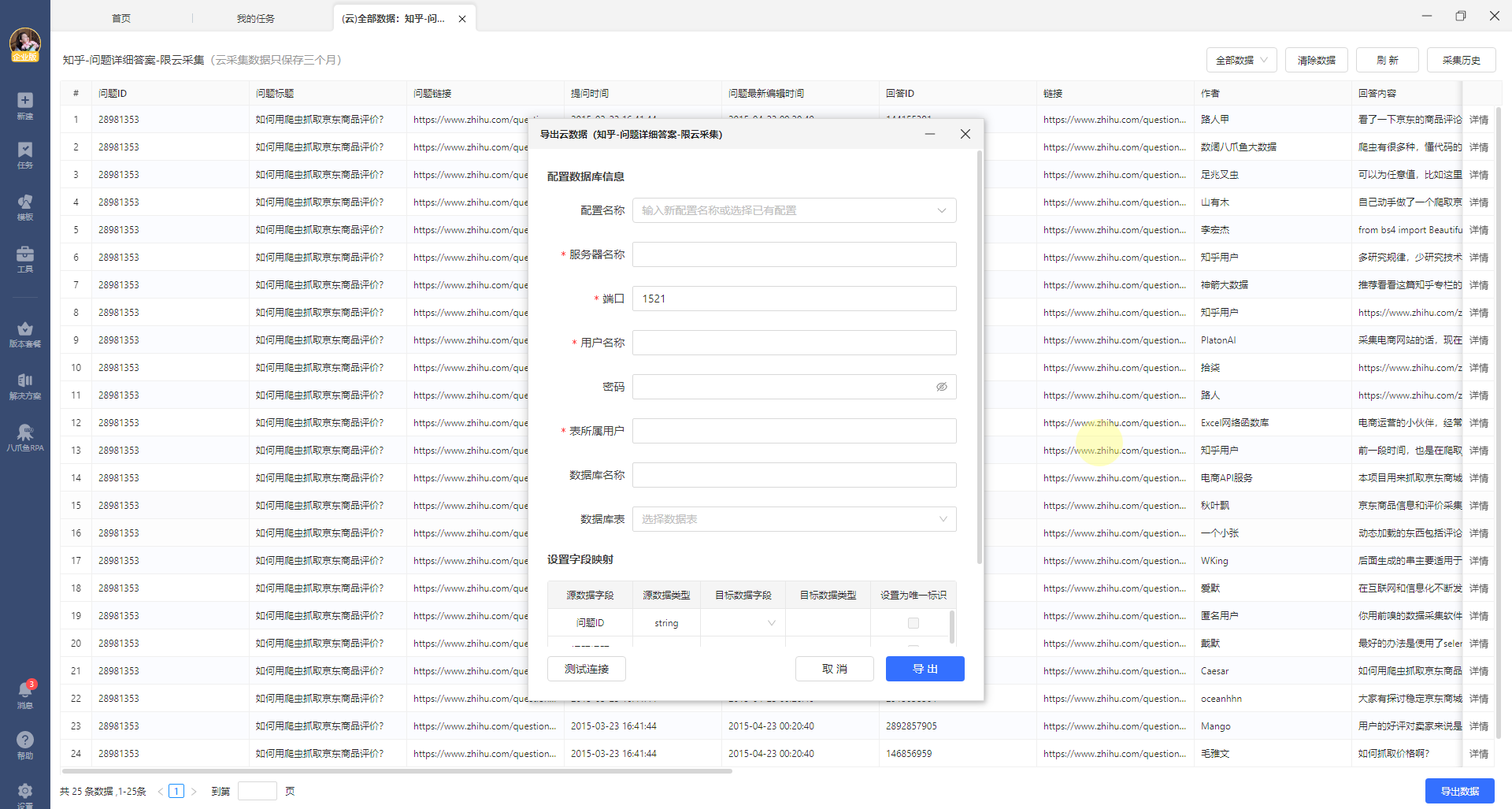Select the (云)全部数据: 知乎-问... tab
1512x809 pixels.
click(393, 18)
